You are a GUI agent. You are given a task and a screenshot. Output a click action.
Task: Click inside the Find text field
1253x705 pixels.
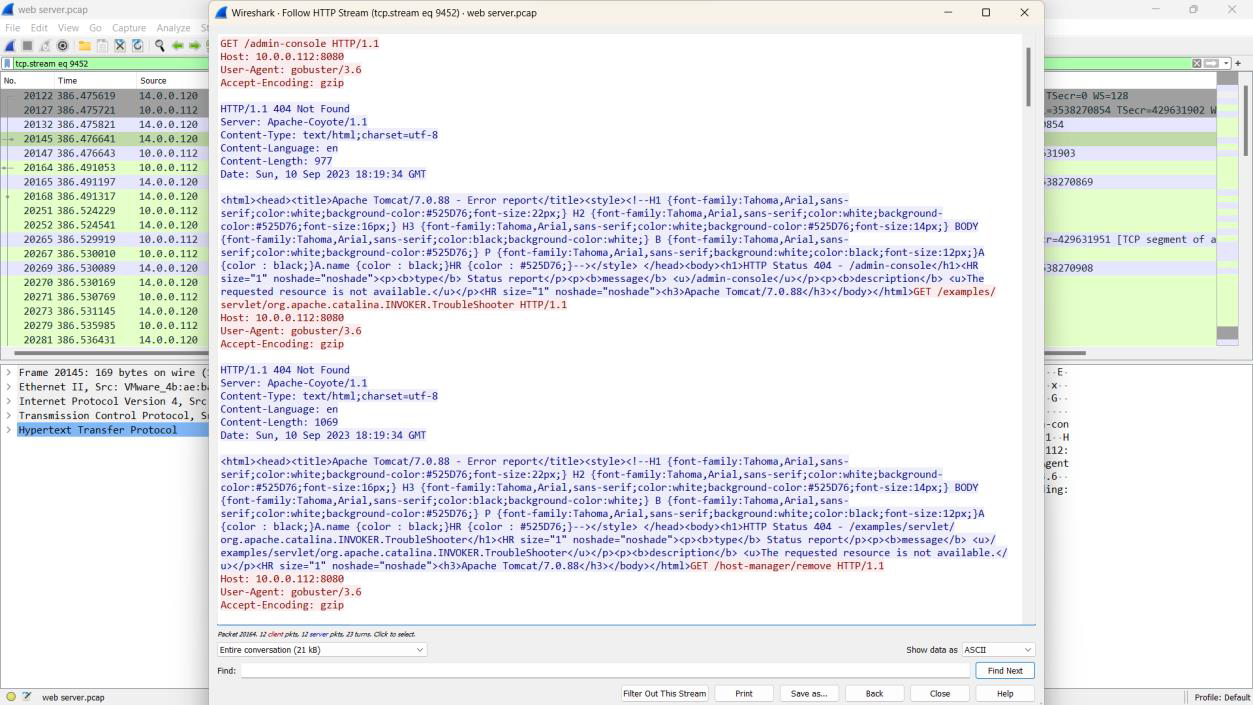[604, 671]
